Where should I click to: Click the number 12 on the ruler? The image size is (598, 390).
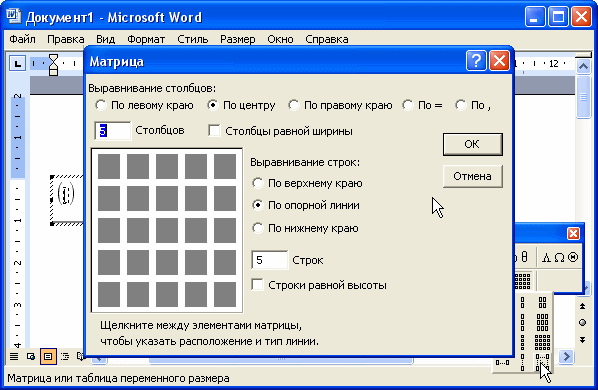tap(554, 63)
